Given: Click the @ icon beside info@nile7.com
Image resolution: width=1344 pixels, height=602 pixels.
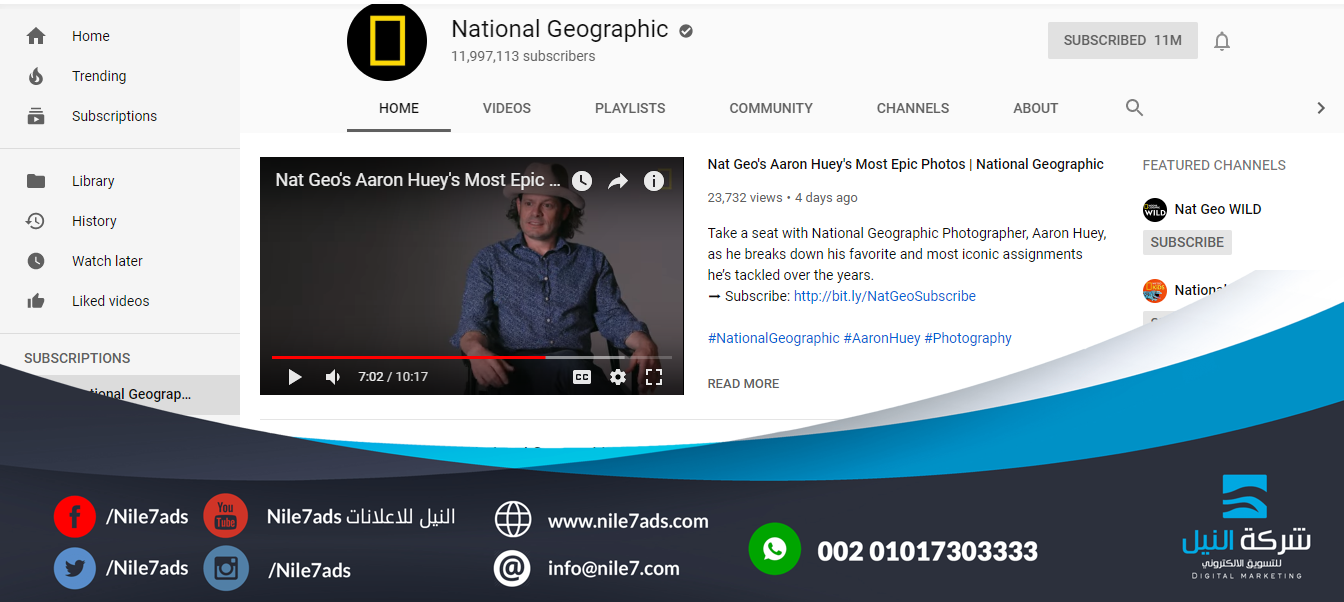Looking at the screenshot, I should (x=512, y=568).
